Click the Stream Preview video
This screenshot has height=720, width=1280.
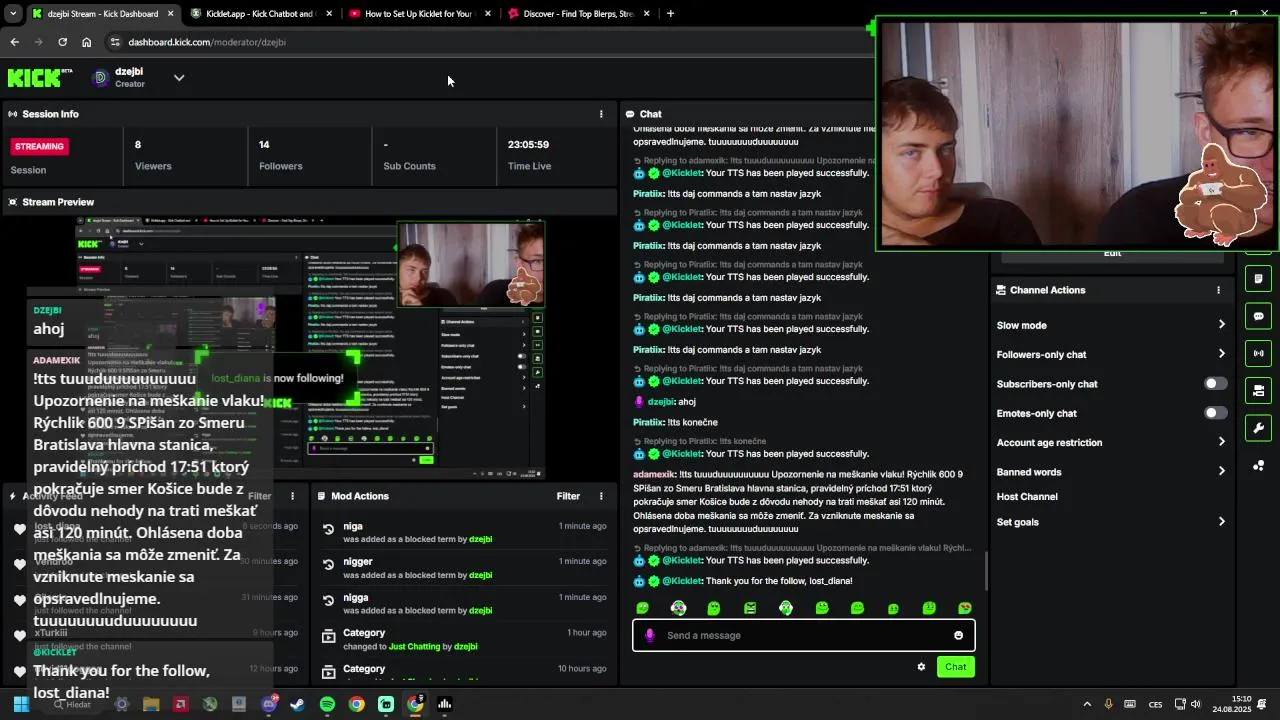point(311,348)
